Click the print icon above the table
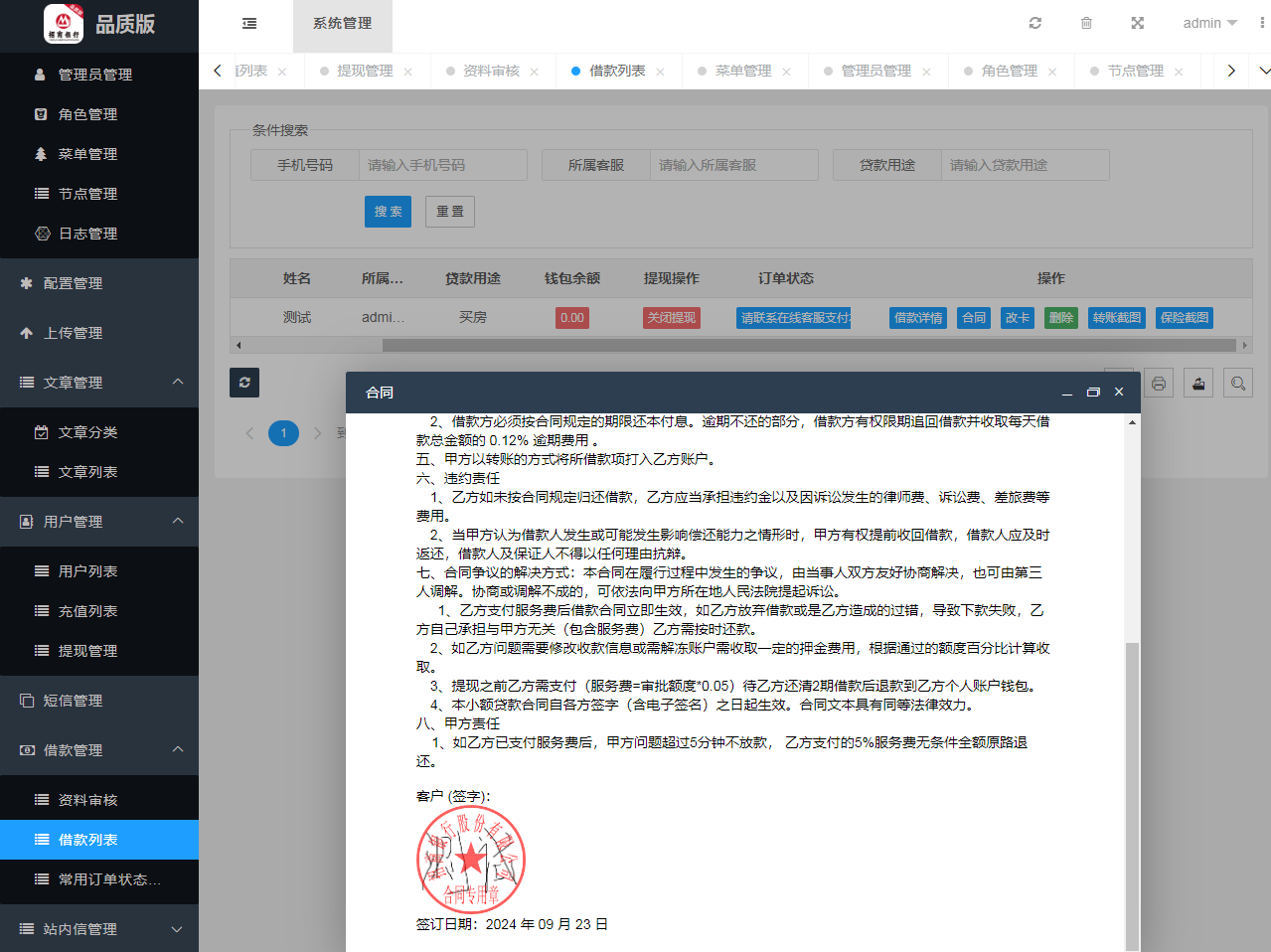Screen dimensions: 1271x952 click(x=1159, y=383)
